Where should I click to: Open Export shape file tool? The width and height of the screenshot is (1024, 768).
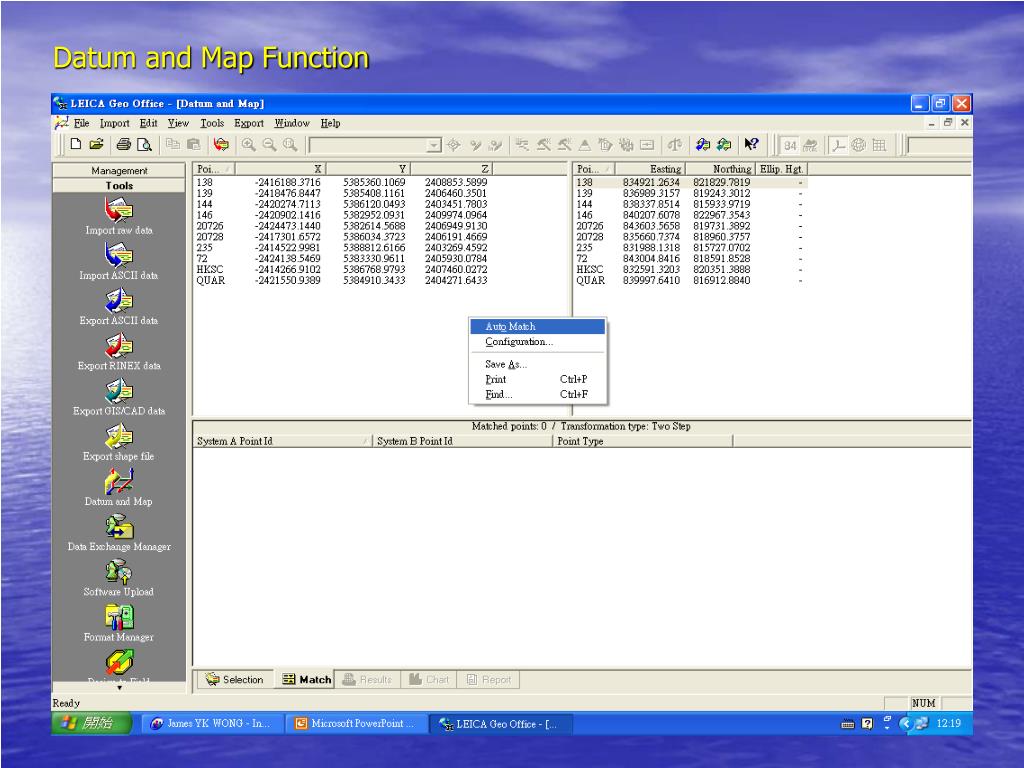coord(119,442)
